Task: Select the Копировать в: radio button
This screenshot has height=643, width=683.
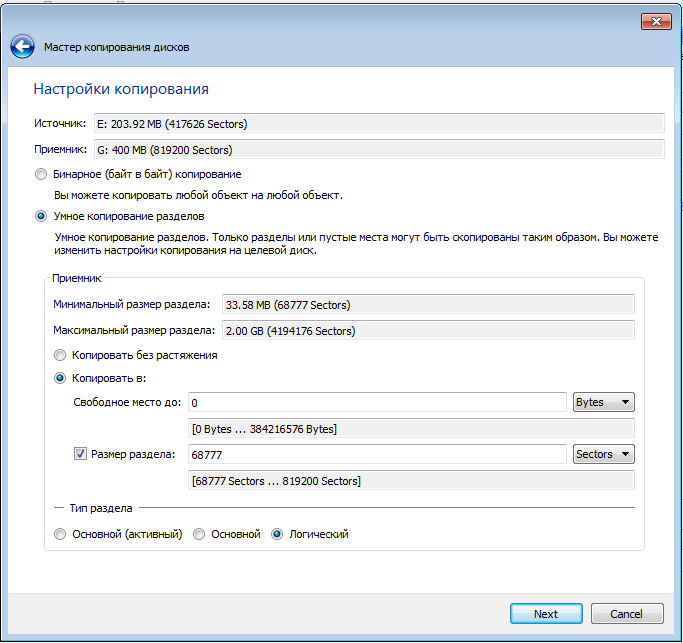Action: [x=60, y=378]
